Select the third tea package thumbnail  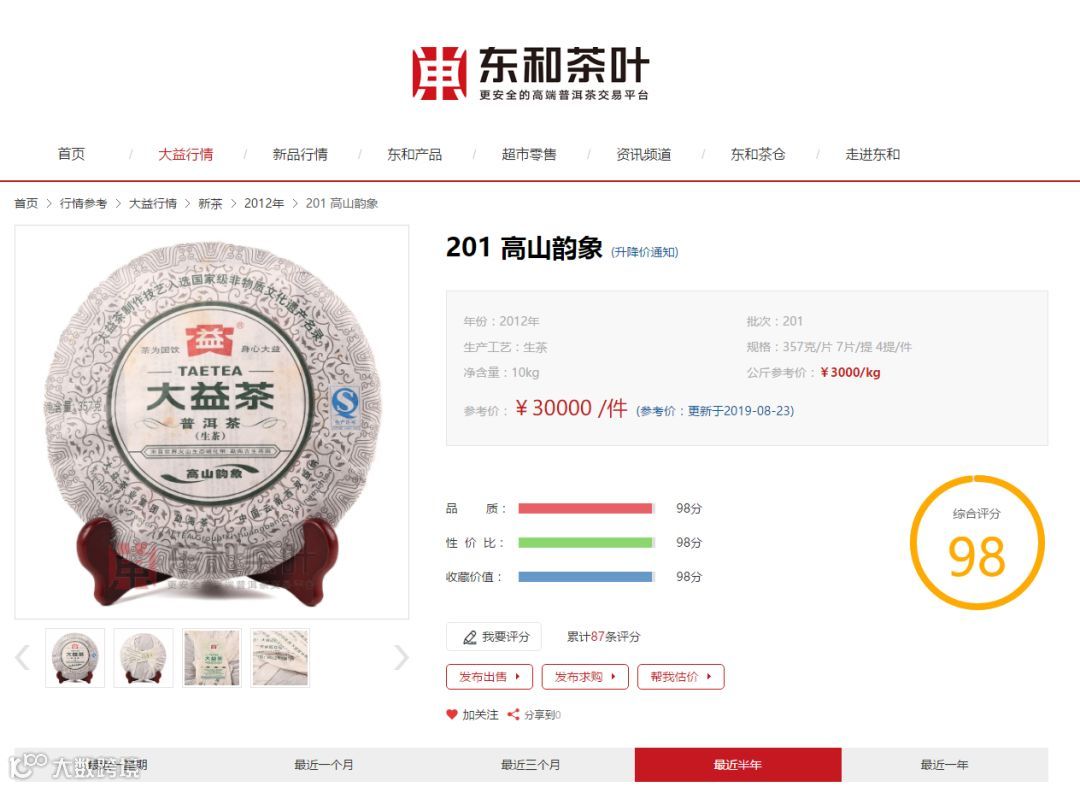coord(211,658)
